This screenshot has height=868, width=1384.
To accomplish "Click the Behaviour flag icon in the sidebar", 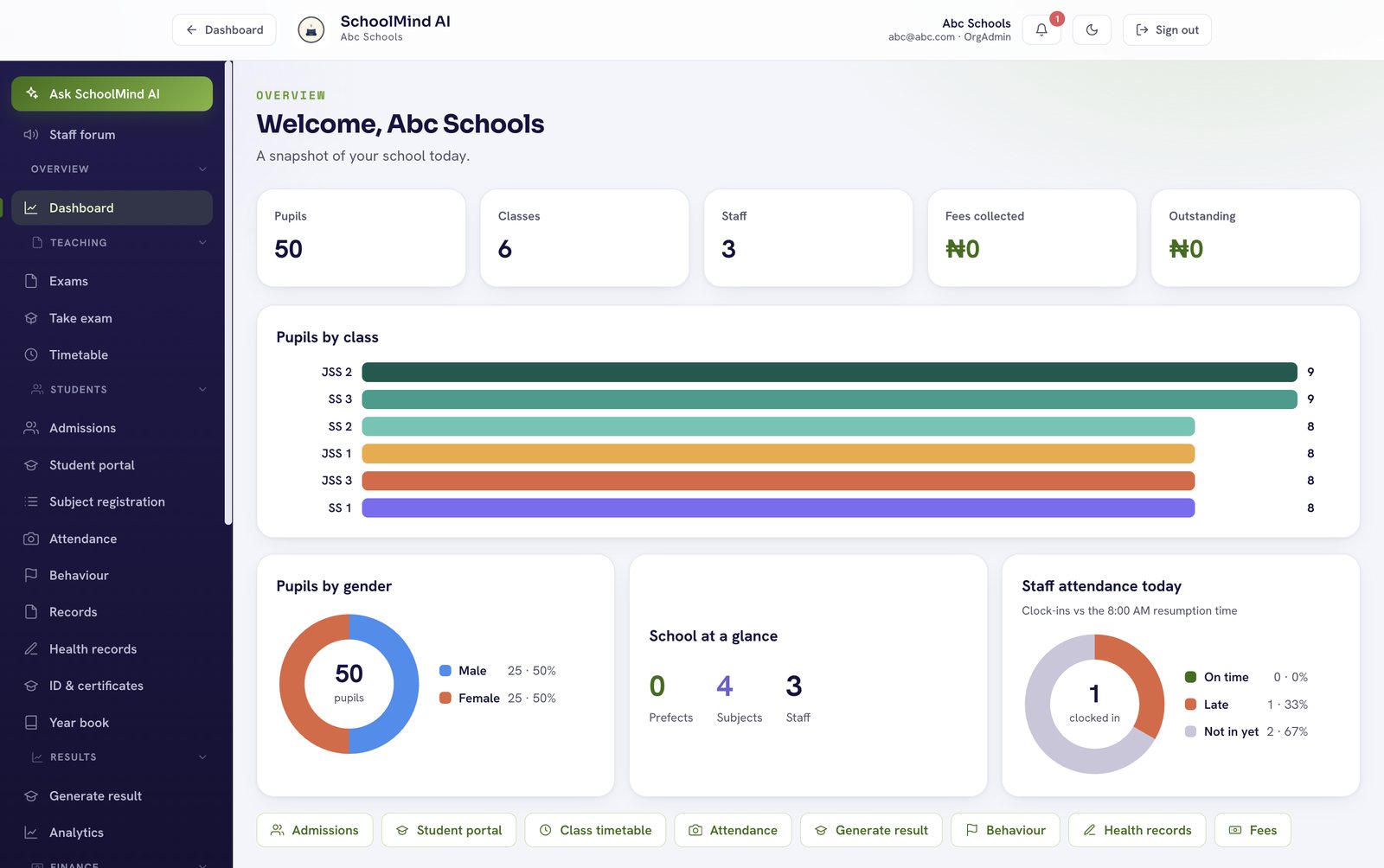I will click(31, 575).
